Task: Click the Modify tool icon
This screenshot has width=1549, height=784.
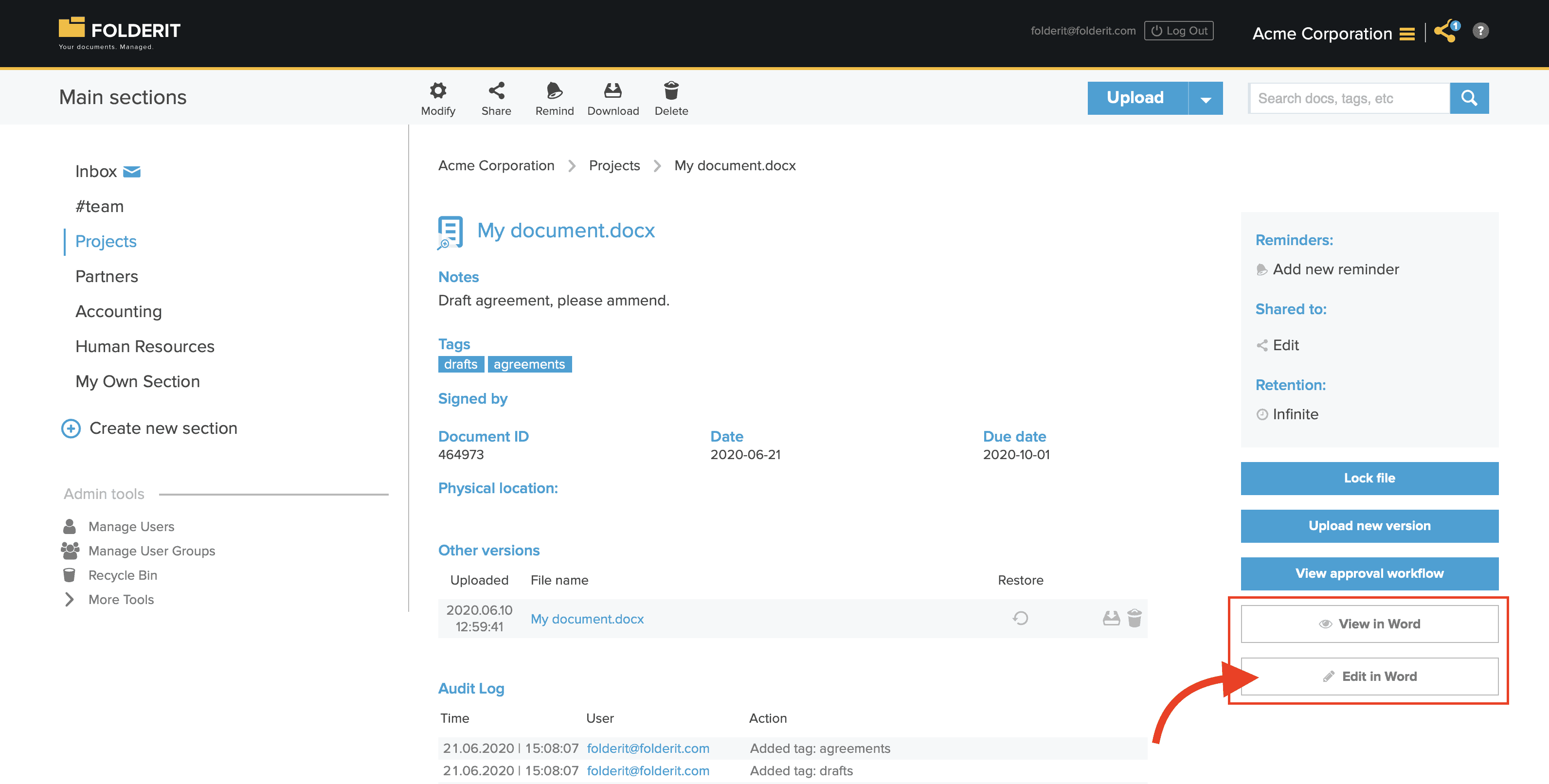Action: (x=437, y=90)
